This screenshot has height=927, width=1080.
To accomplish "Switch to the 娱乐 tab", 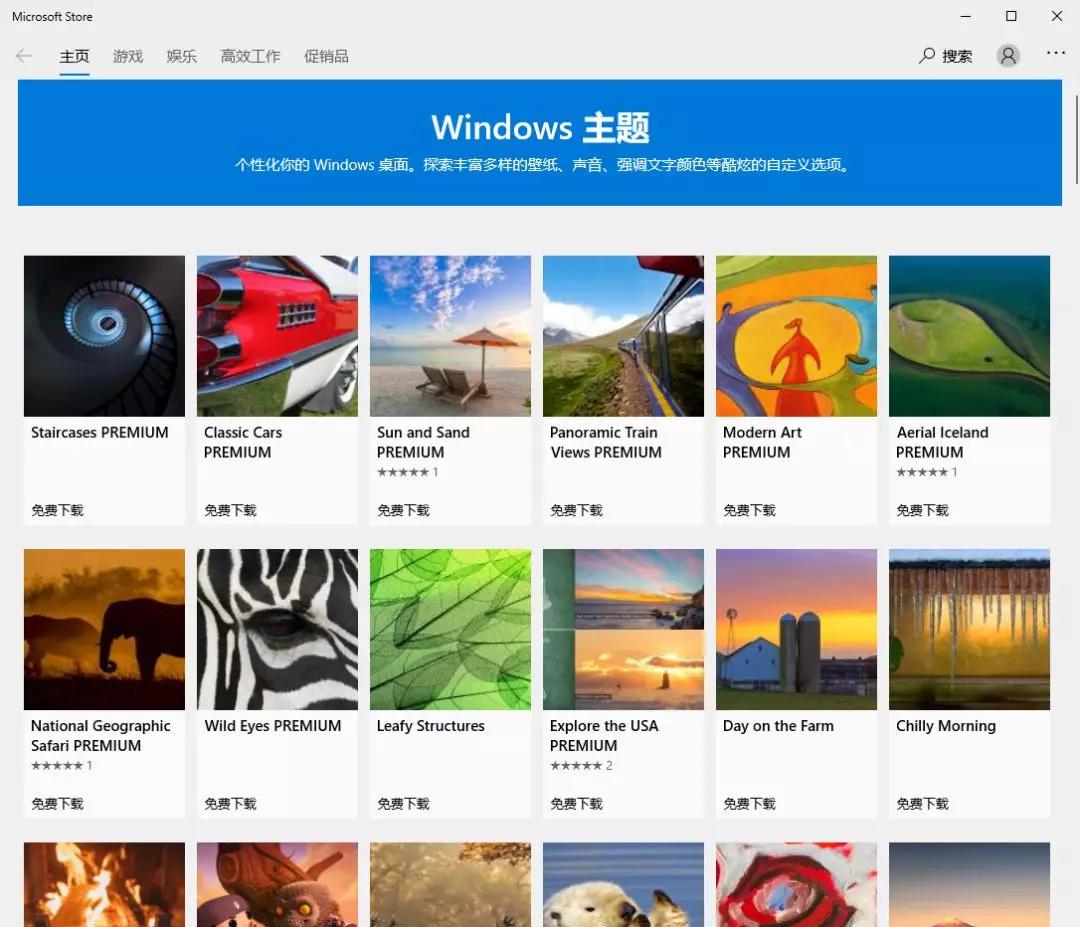I will (181, 56).
